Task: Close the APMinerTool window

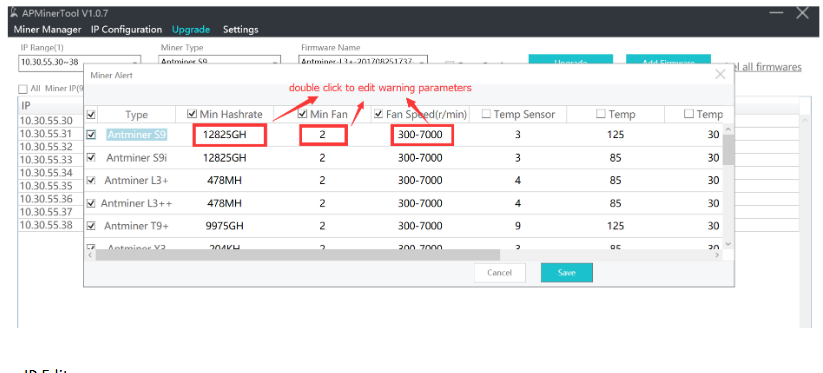Action: pos(803,13)
